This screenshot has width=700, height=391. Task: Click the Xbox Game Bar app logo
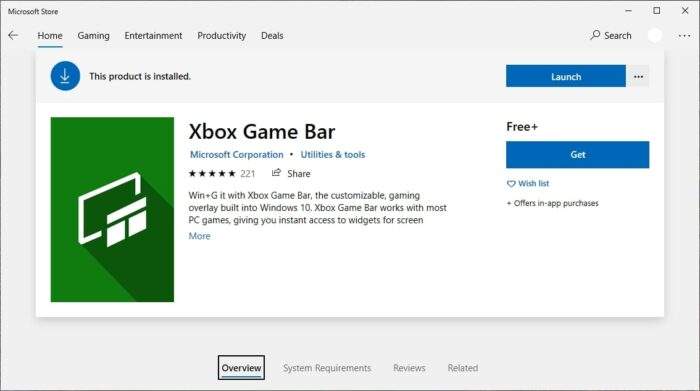click(112, 209)
